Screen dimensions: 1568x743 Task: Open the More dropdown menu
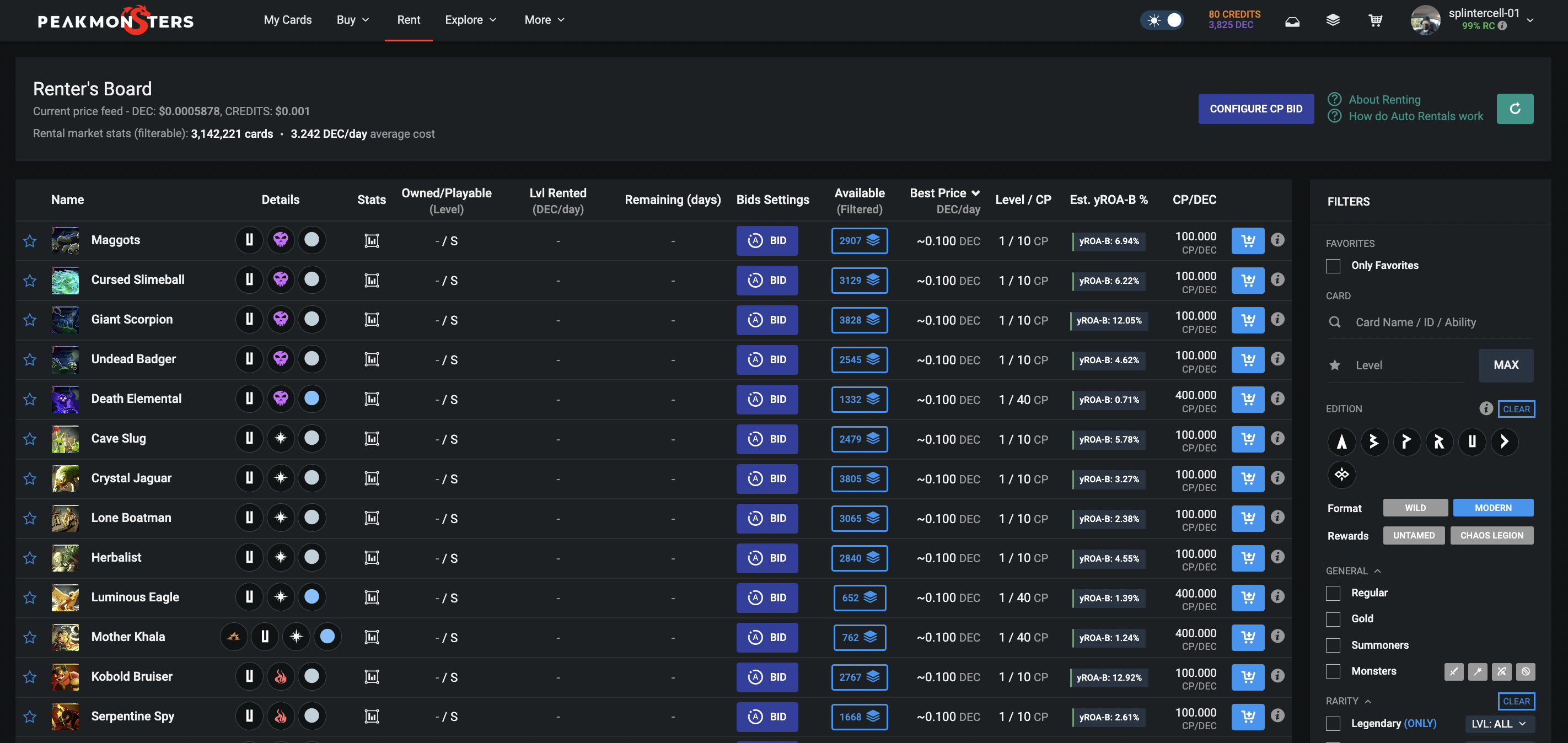pos(544,20)
